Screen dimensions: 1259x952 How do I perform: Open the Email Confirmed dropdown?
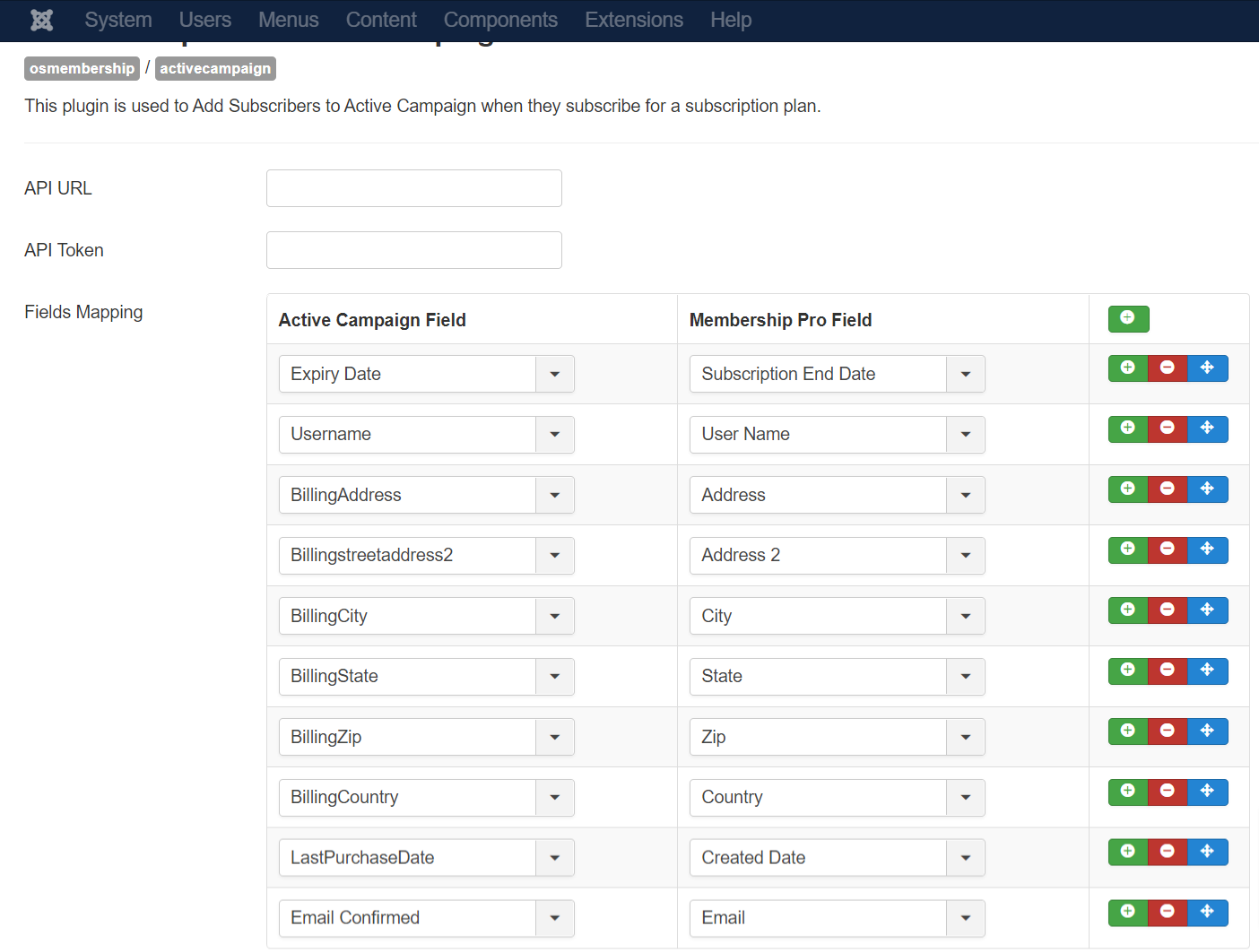[426, 918]
